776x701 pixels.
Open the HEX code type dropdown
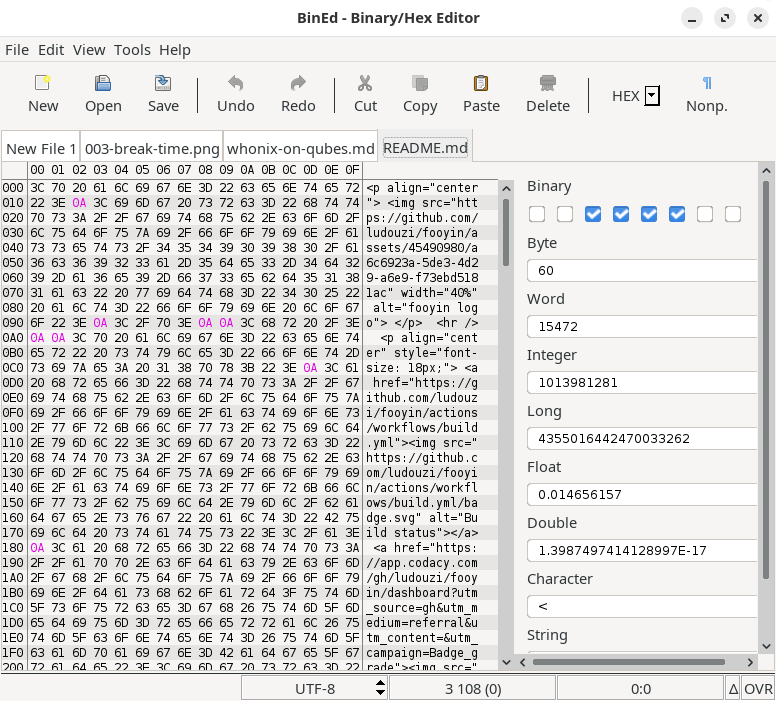point(652,96)
